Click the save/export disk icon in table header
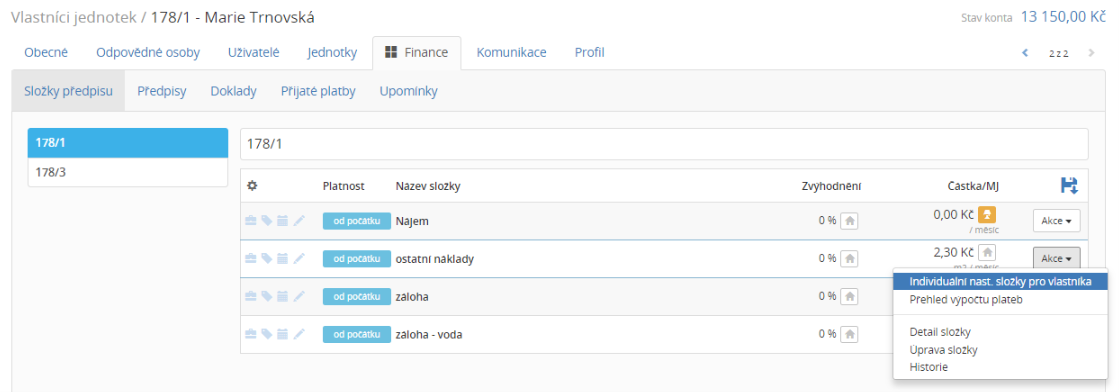This screenshot has height=392, width=1119. point(1068,185)
